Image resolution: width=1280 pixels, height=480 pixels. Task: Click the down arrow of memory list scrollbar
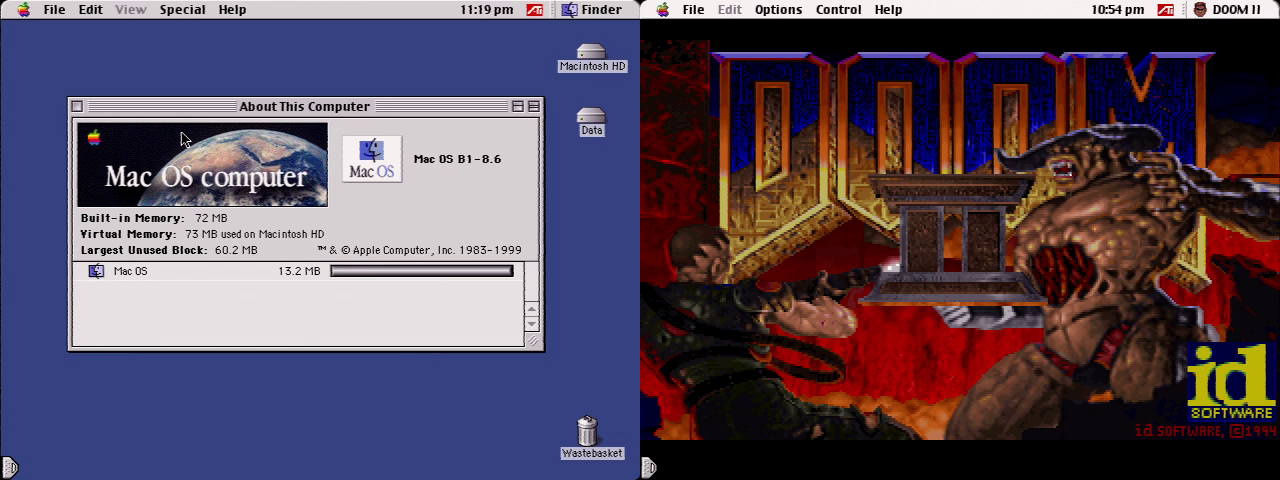(532, 324)
